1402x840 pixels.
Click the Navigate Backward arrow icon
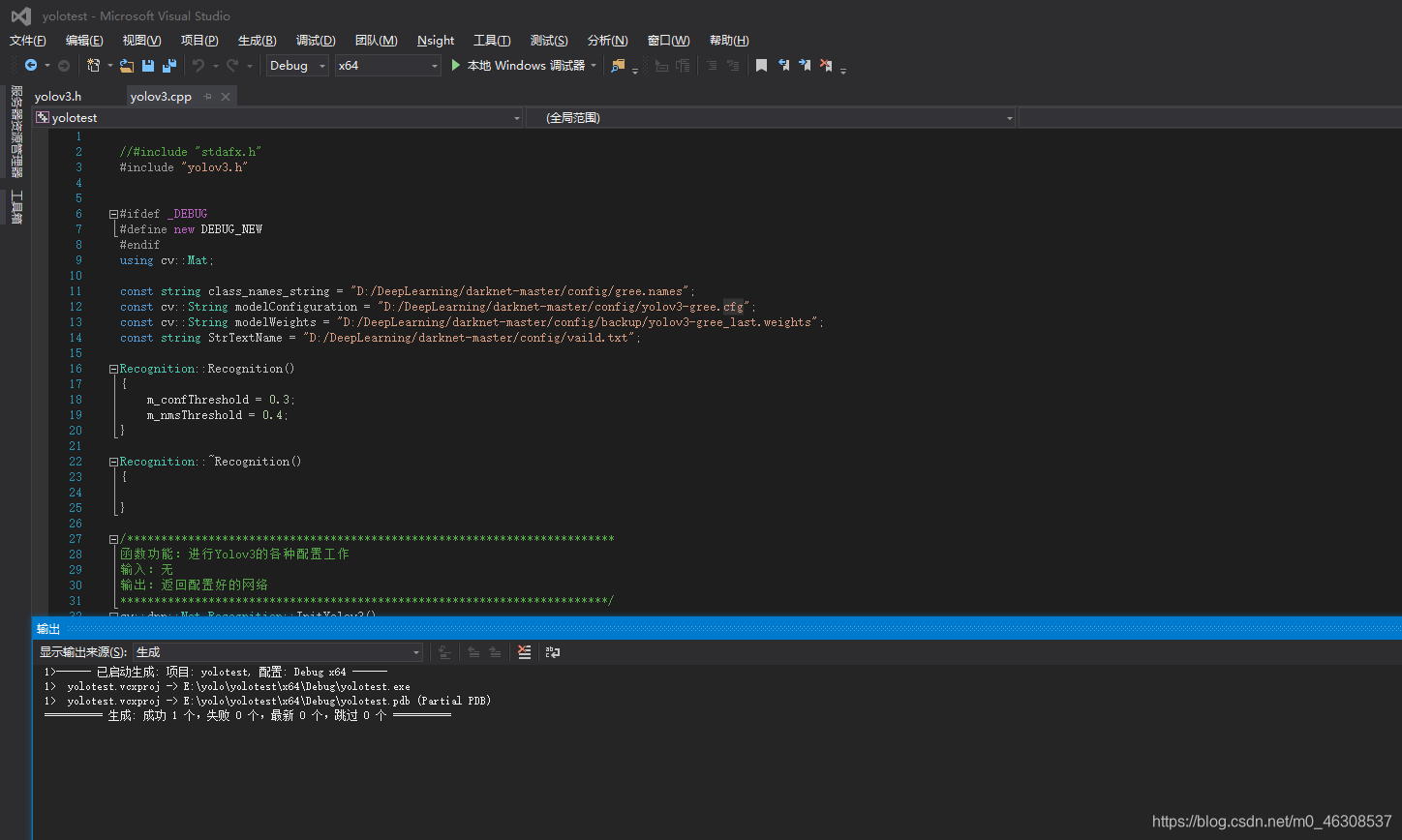(x=31, y=66)
